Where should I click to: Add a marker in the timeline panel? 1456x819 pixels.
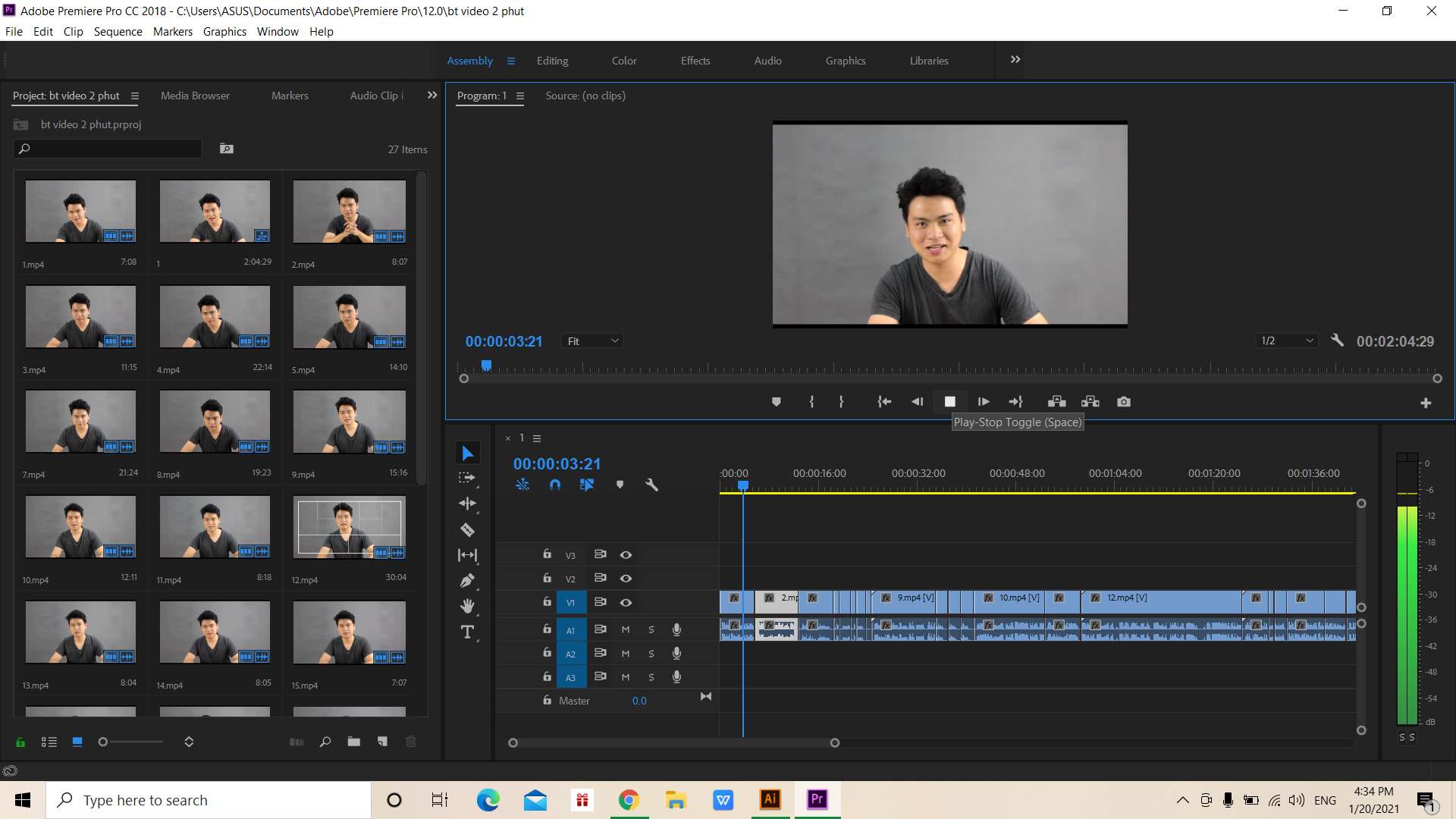point(620,485)
